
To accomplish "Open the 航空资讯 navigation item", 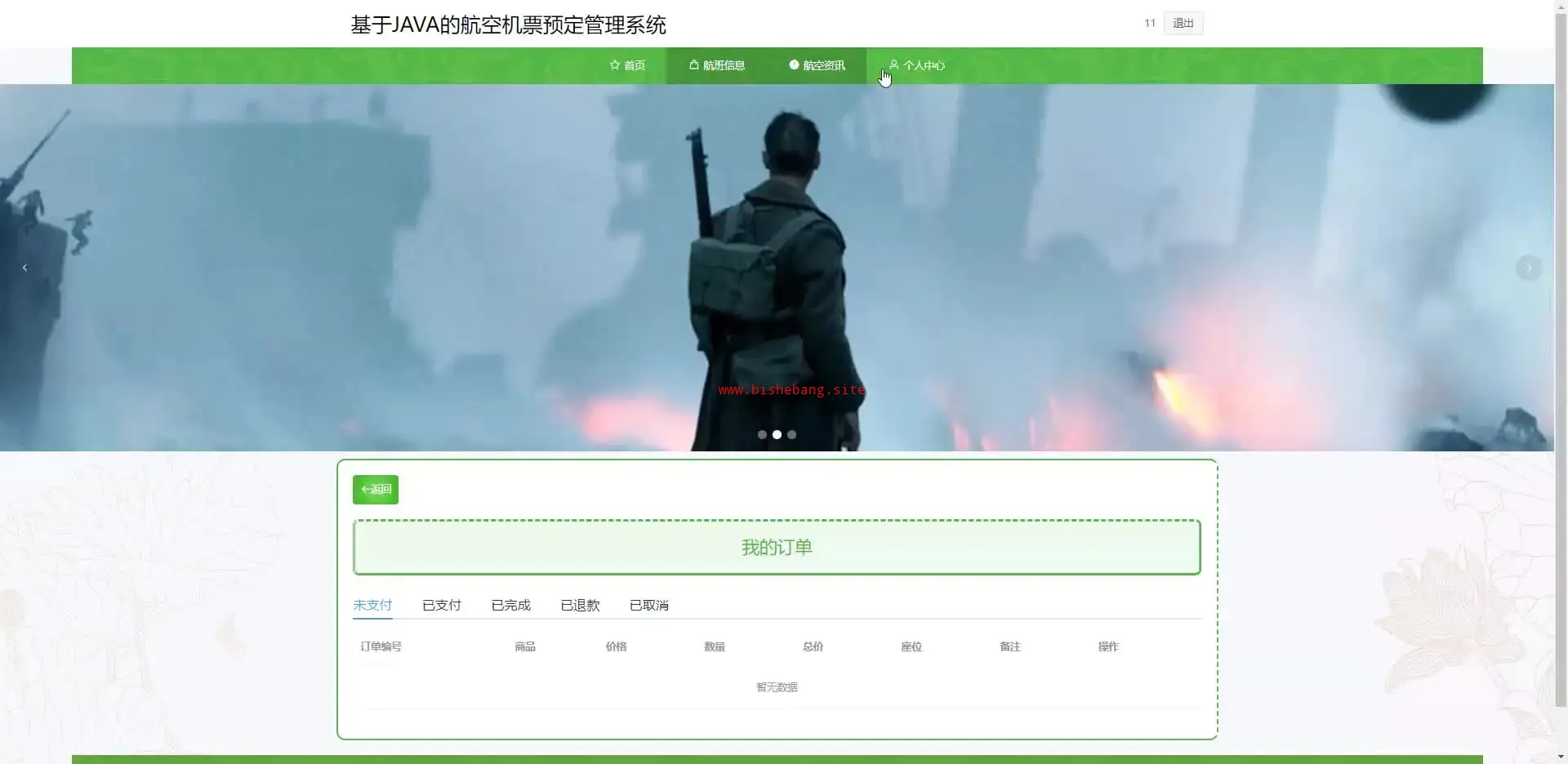I will tap(817, 65).
